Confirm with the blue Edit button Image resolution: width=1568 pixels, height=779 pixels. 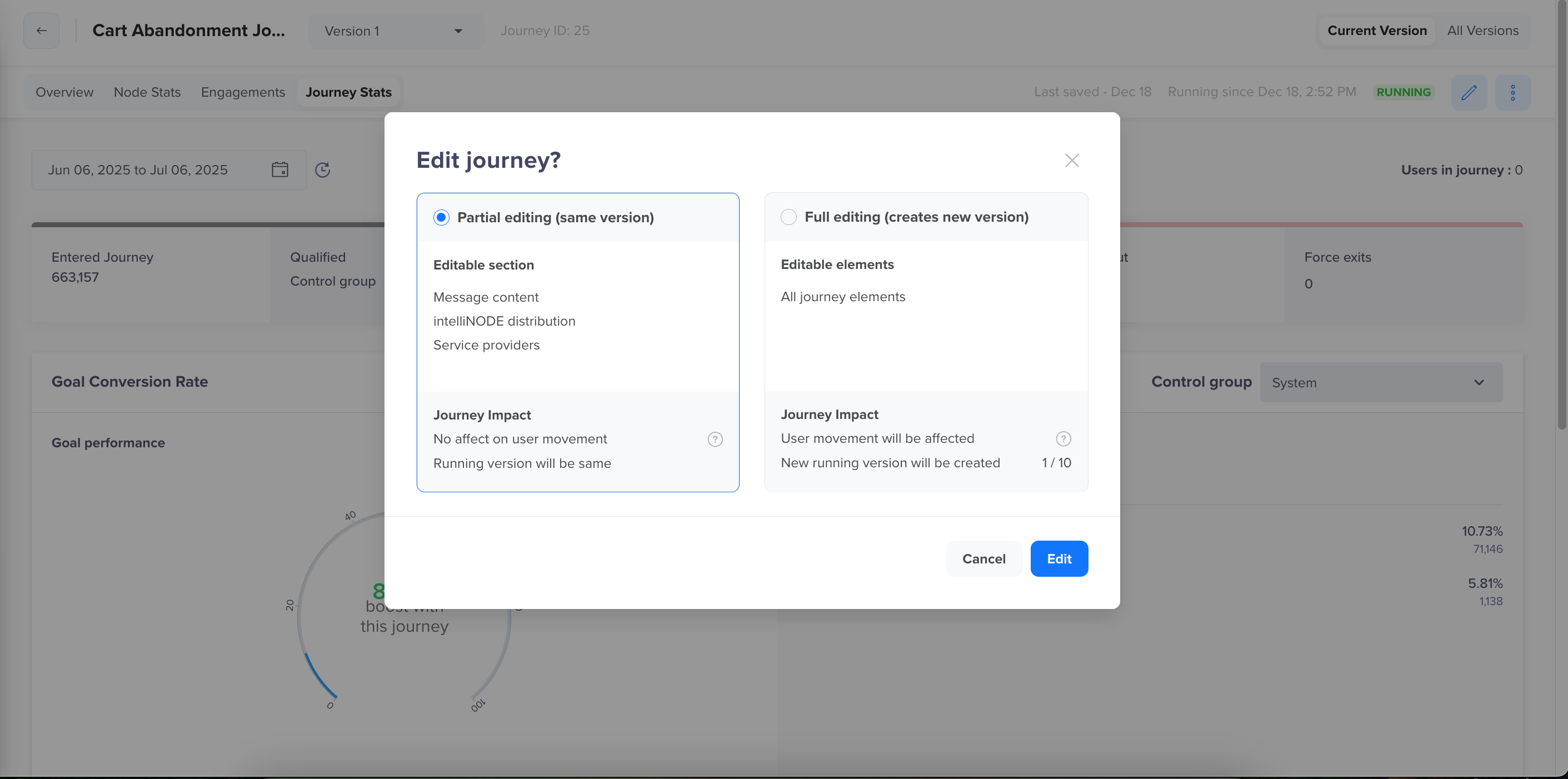(1059, 558)
